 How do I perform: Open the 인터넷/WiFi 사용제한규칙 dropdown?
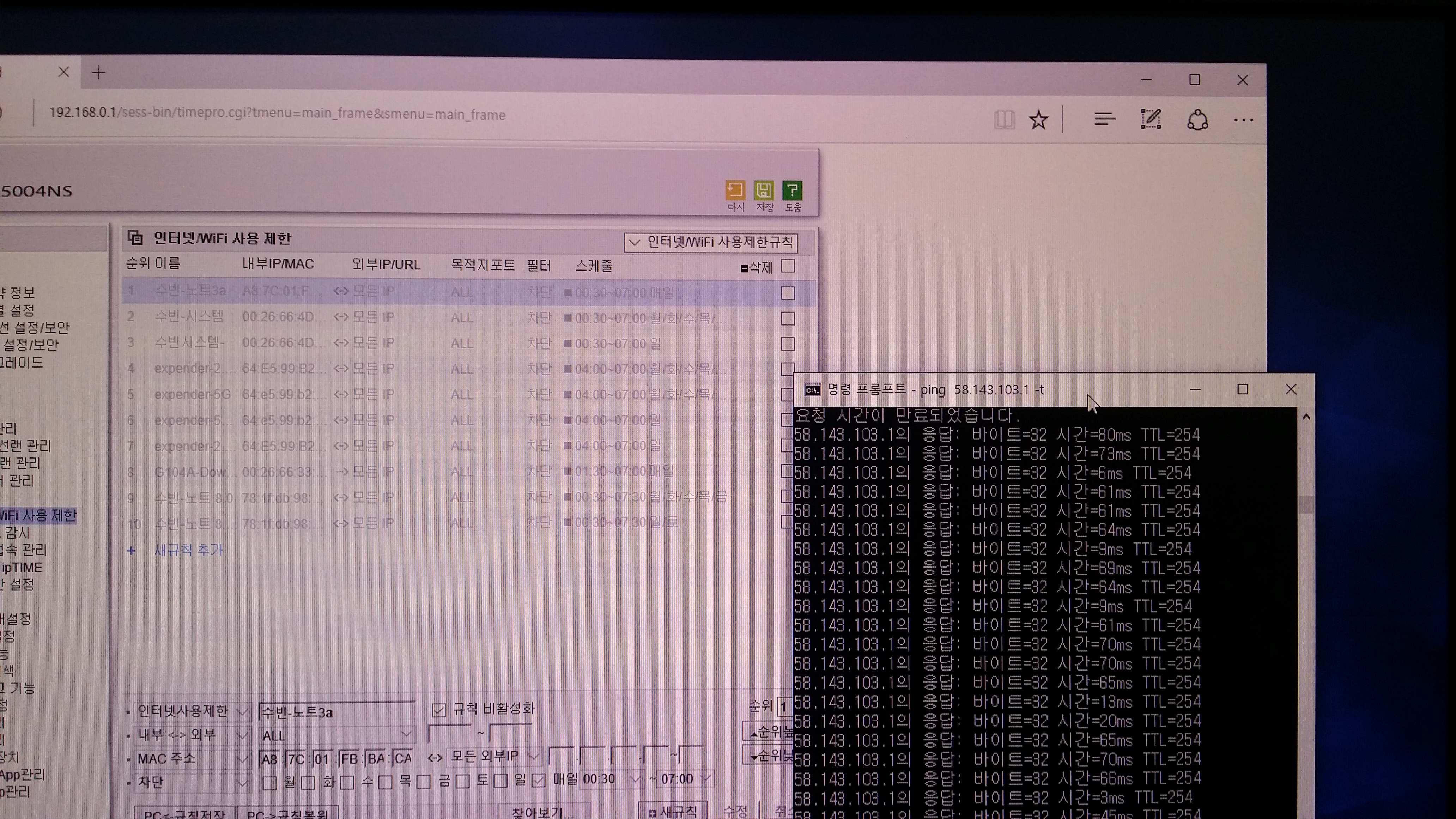pos(710,242)
